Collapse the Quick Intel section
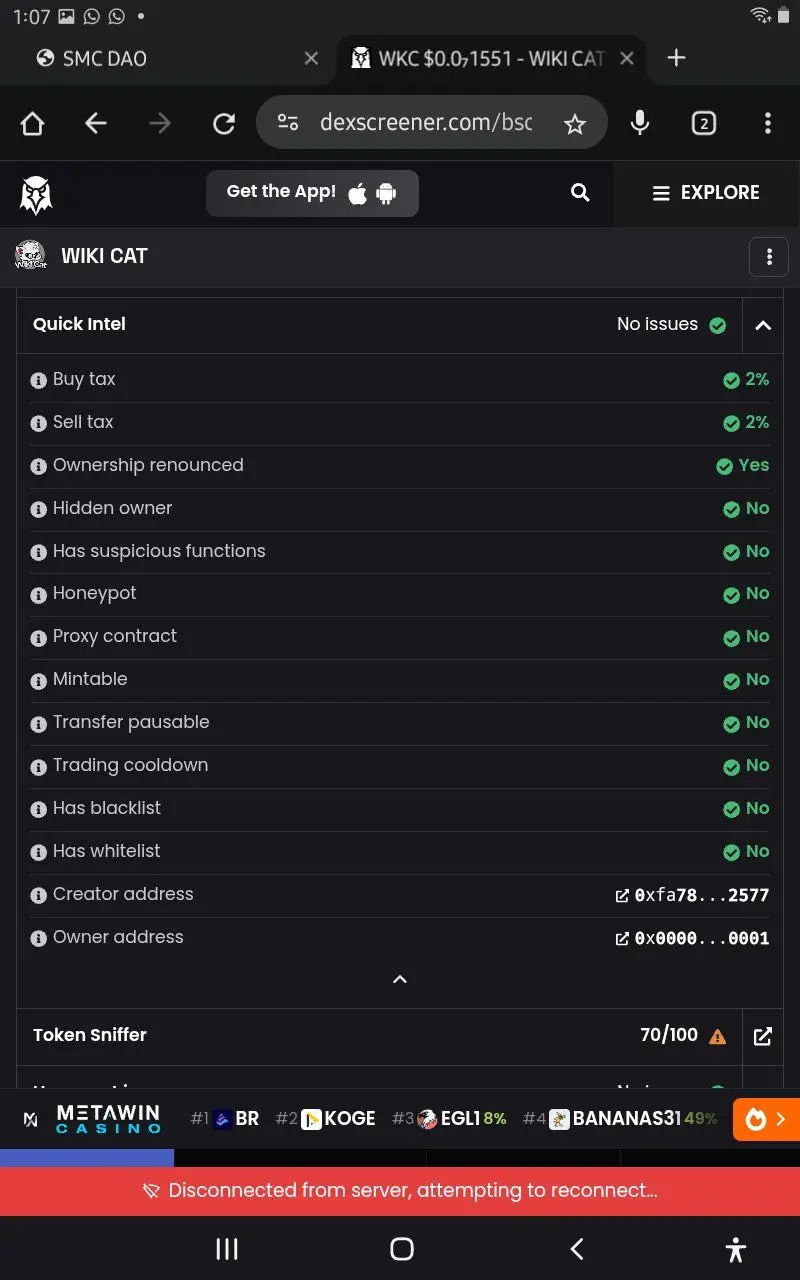This screenshot has width=800, height=1280. 763,325
